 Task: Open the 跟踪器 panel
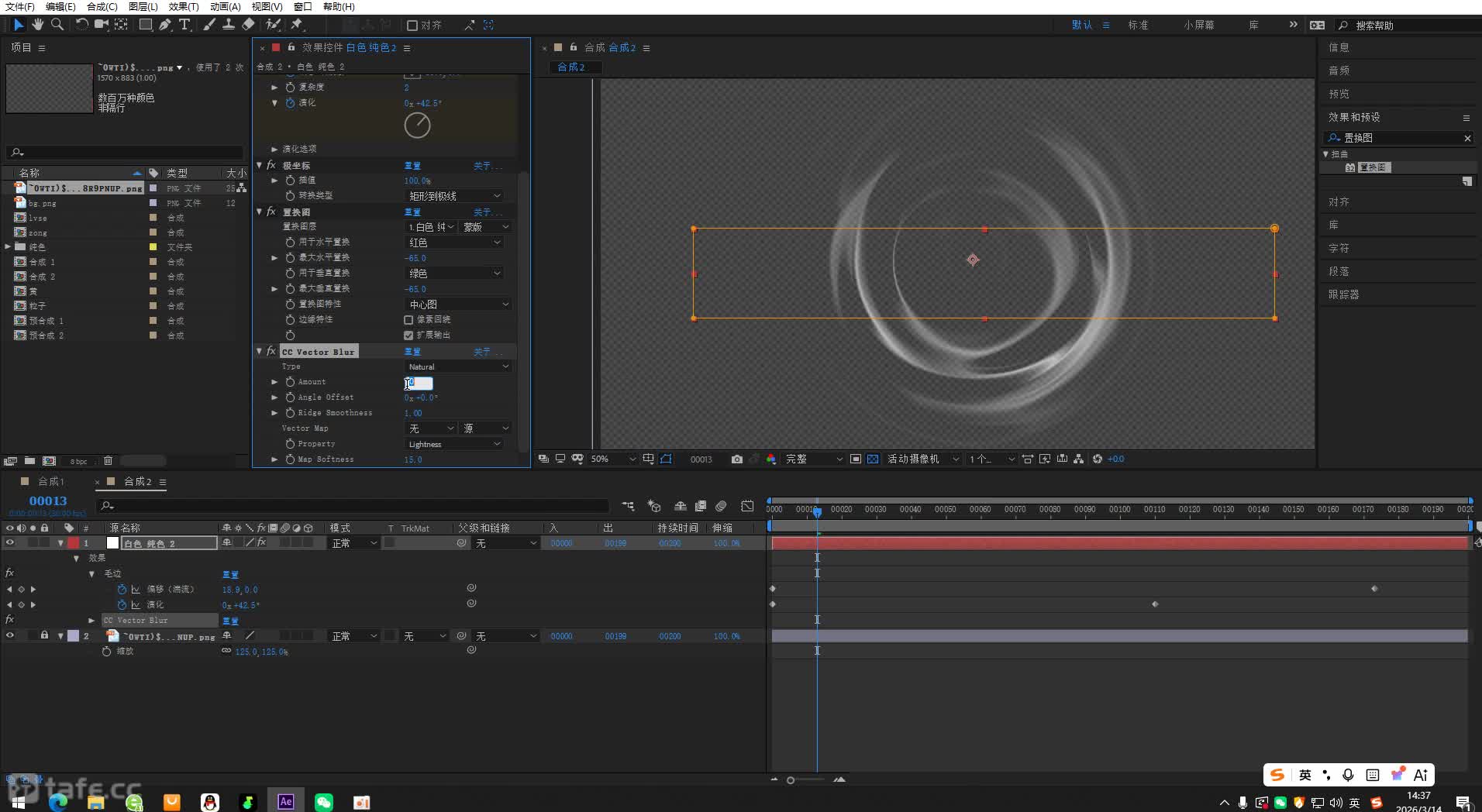tap(1344, 294)
